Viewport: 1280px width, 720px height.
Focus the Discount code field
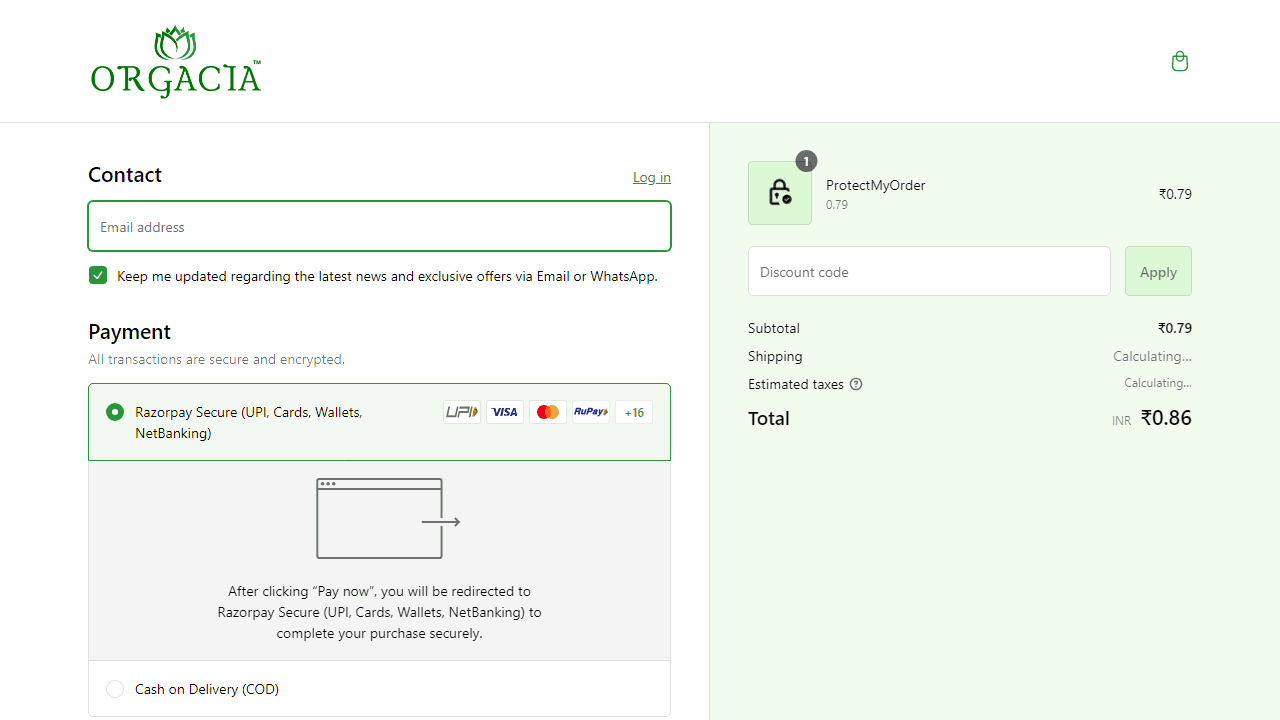929,271
